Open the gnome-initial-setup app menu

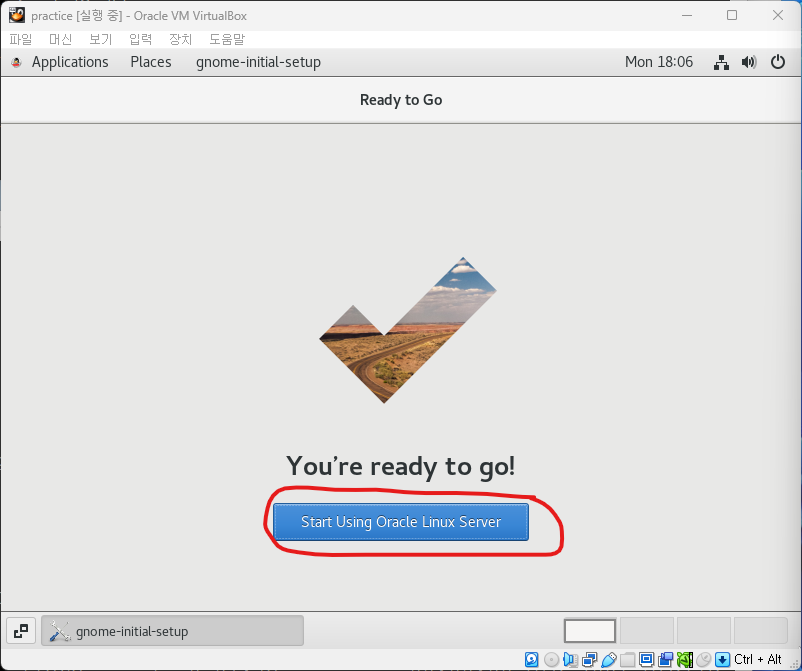click(258, 62)
